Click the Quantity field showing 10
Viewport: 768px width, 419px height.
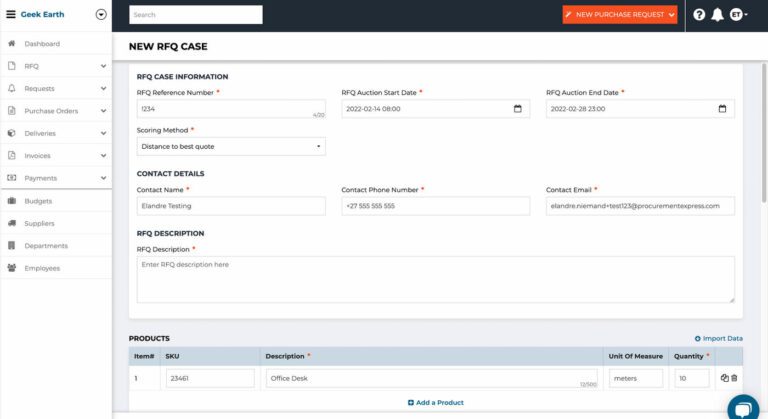[692, 378]
